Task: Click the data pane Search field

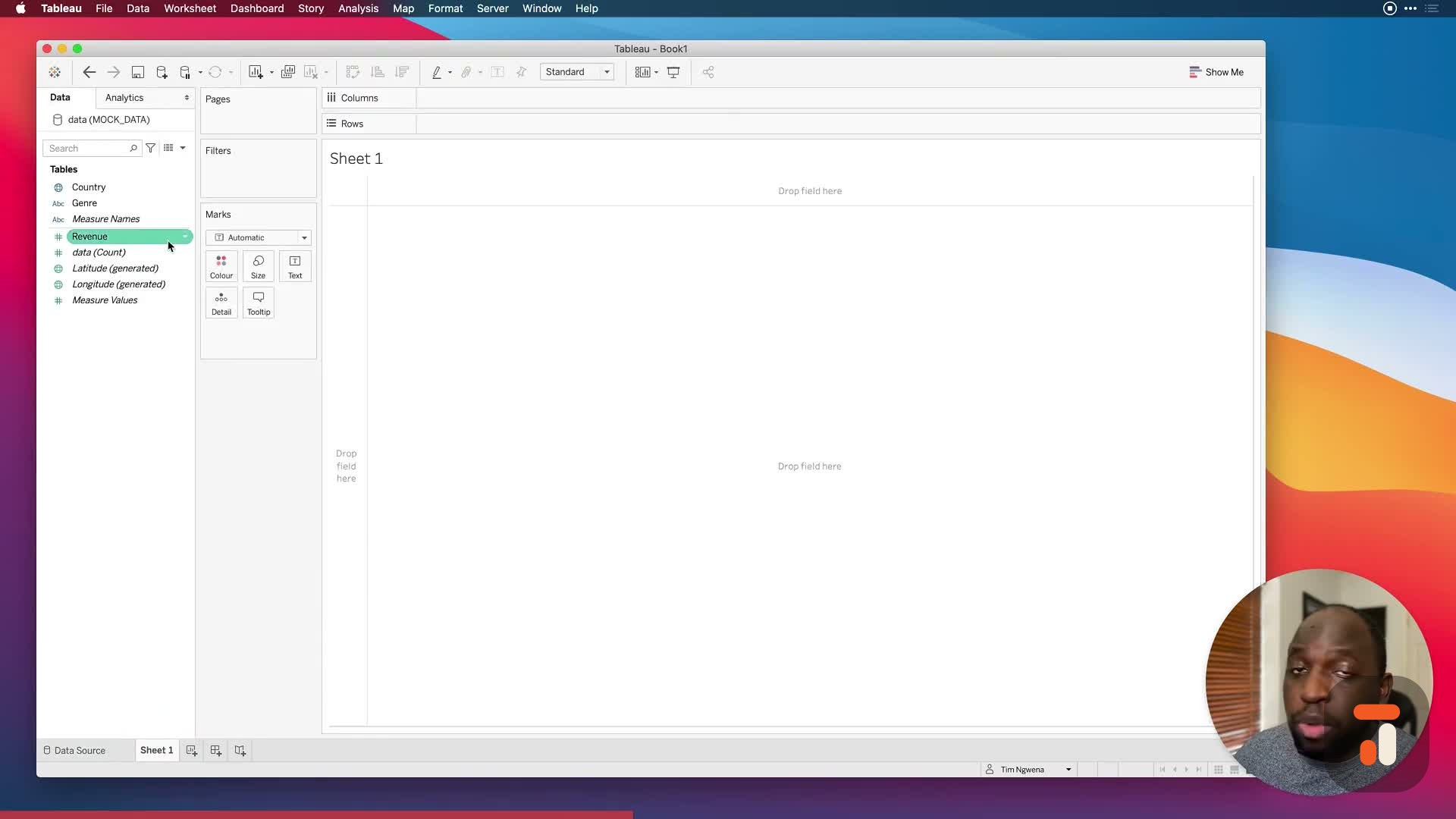Action: [x=93, y=149]
